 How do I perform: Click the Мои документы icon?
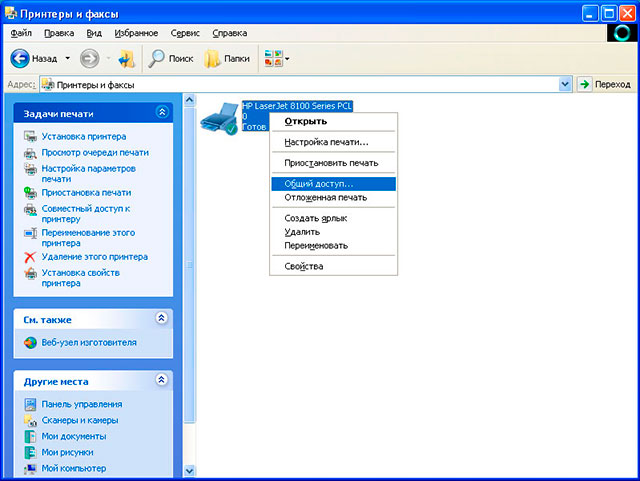[30, 436]
